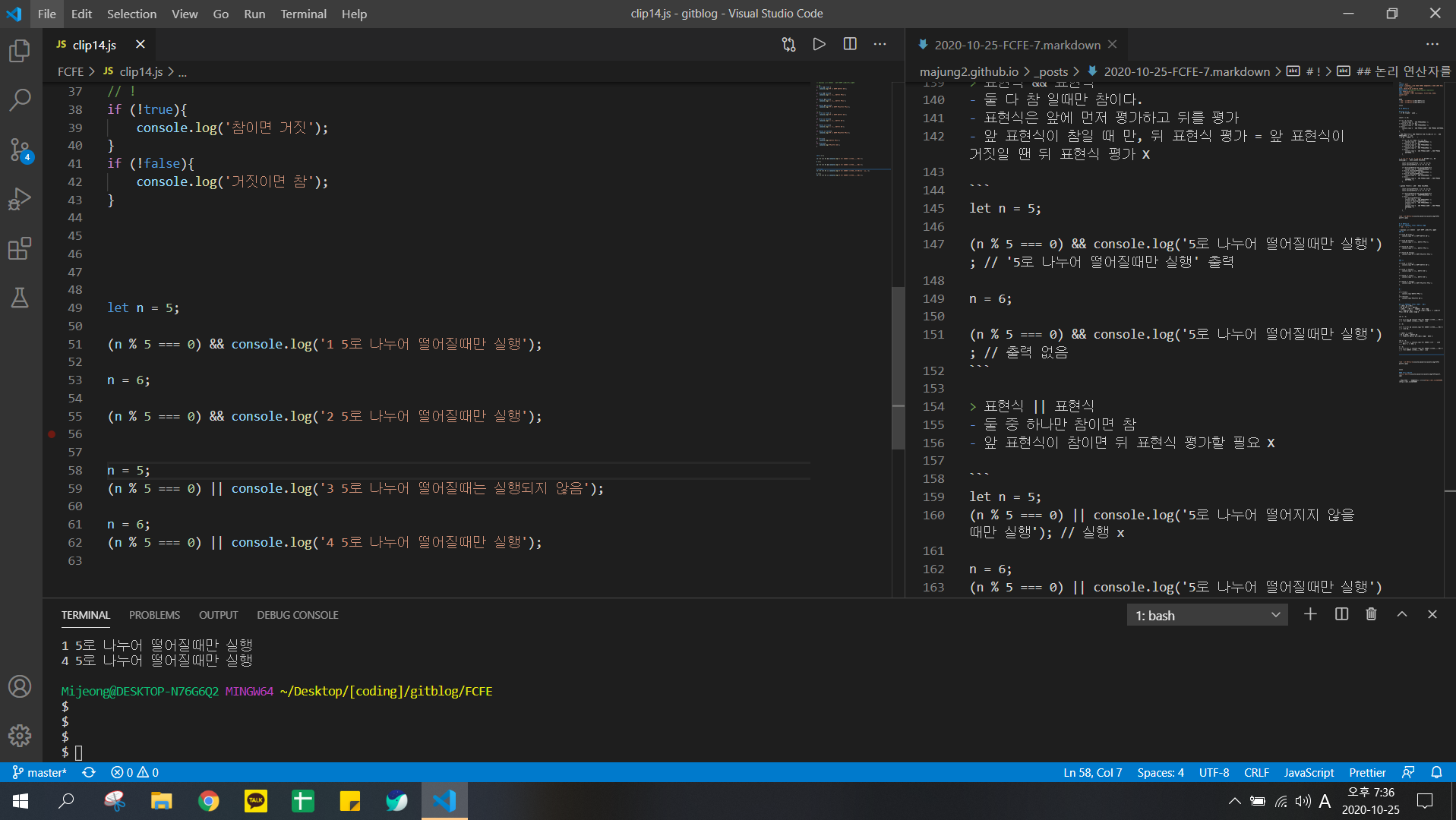Split the clip14.js editor right
1456x820 pixels.
tap(850, 45)
